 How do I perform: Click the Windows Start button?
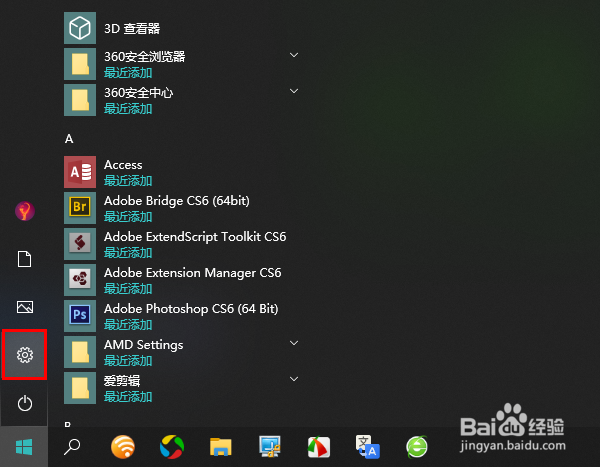click(24, 447)
